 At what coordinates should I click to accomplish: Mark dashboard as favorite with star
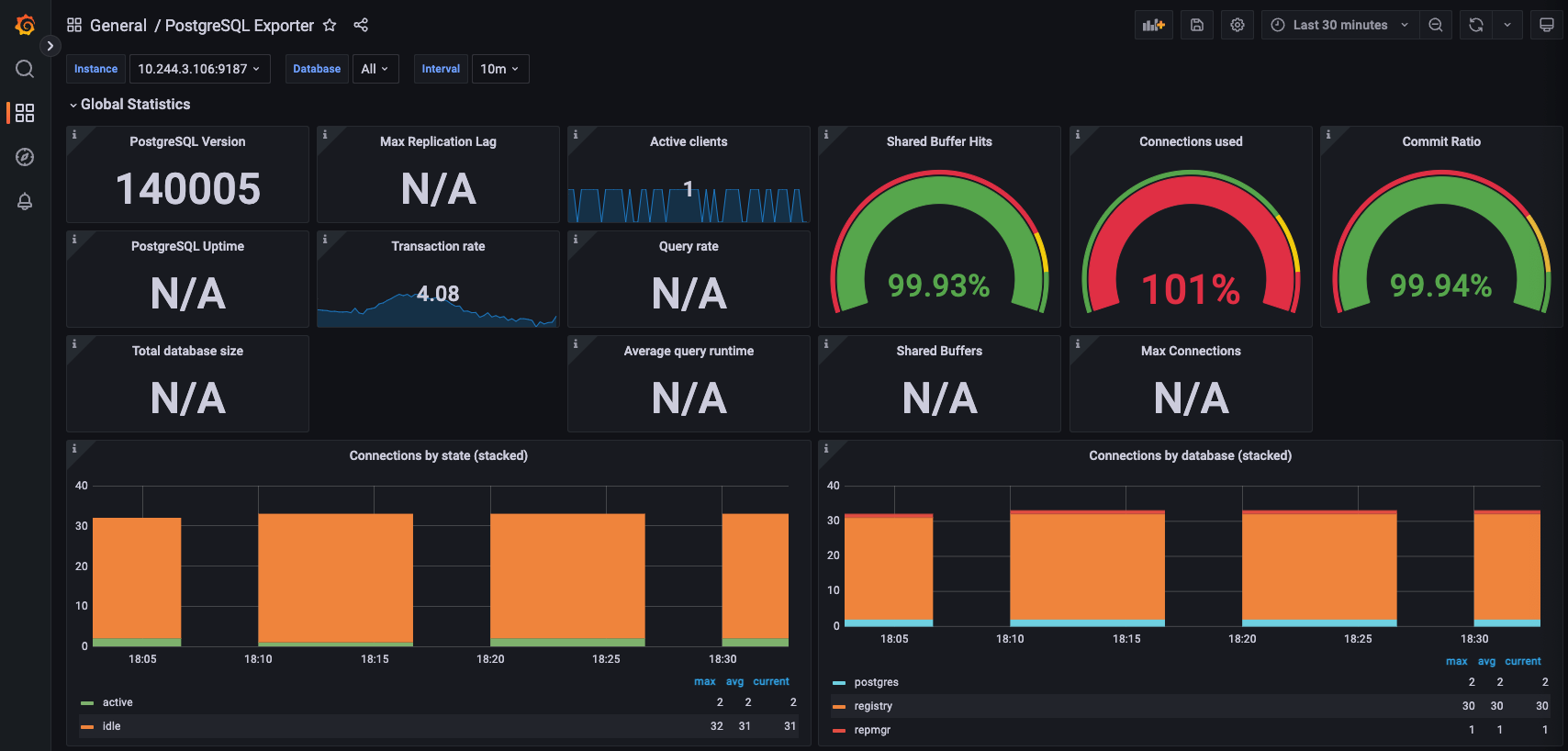click(330, 25)
